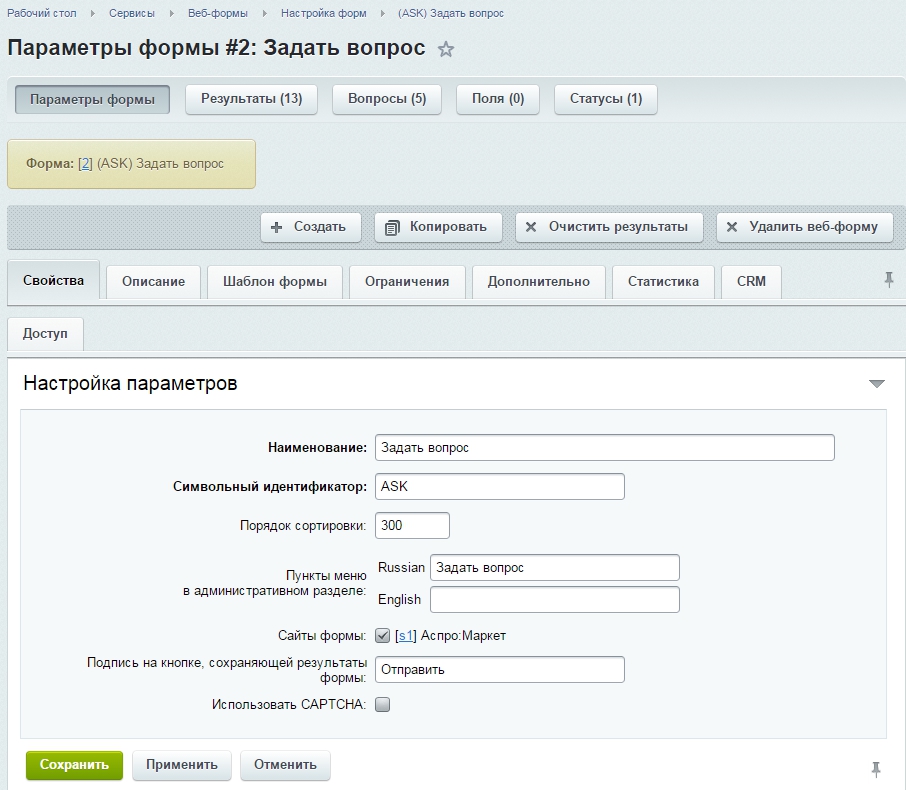Collapse the Настройка параметров section arrow

click(x=877, y=384)
